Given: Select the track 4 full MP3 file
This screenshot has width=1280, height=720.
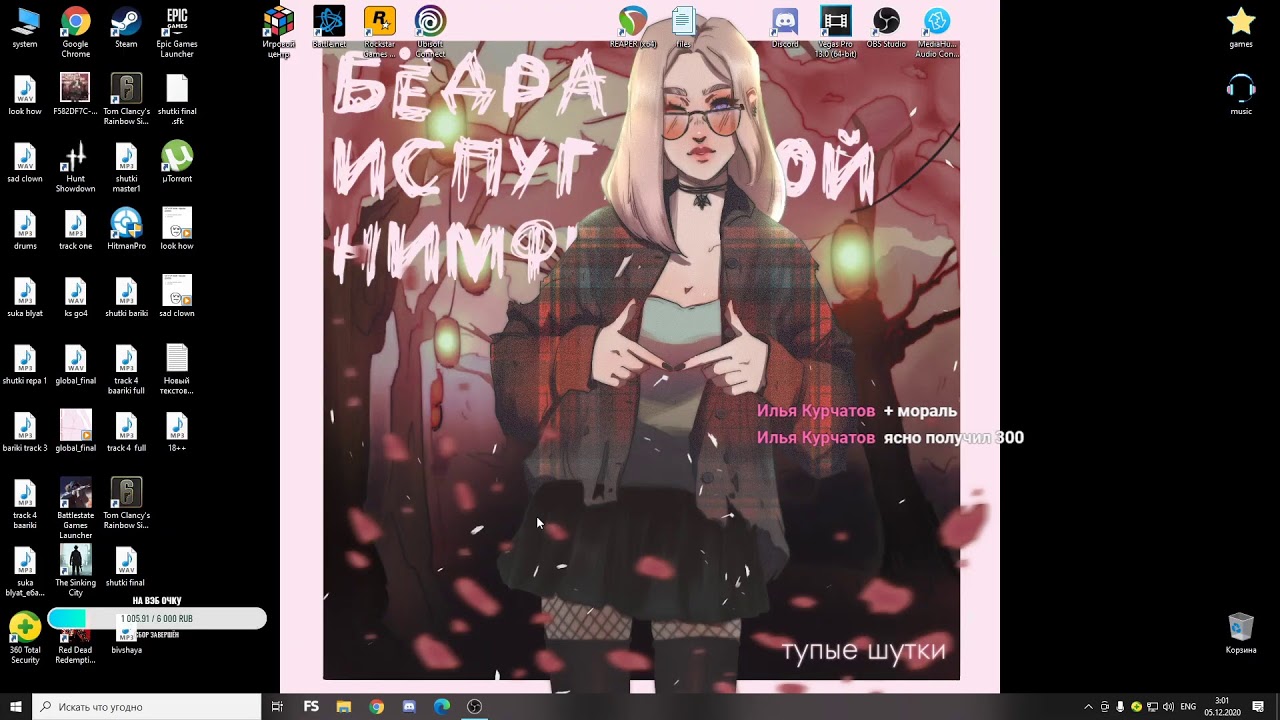Looking at the screenshot, I should 126,432.
